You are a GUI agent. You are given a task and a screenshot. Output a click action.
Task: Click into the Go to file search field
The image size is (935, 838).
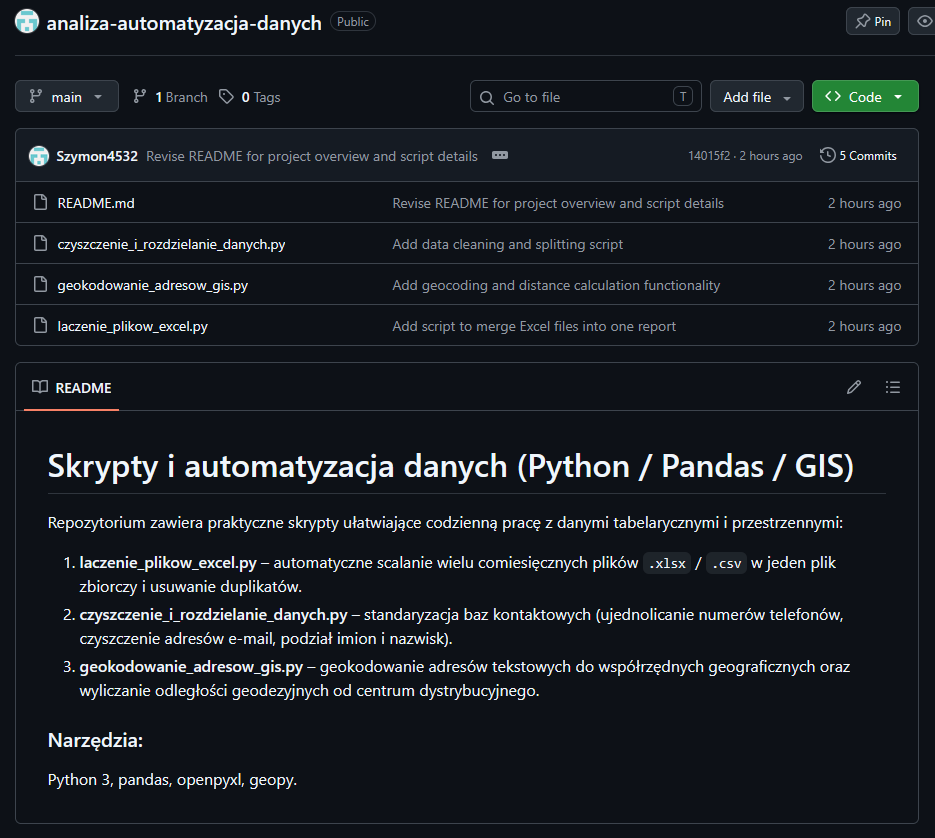[586, 96]
